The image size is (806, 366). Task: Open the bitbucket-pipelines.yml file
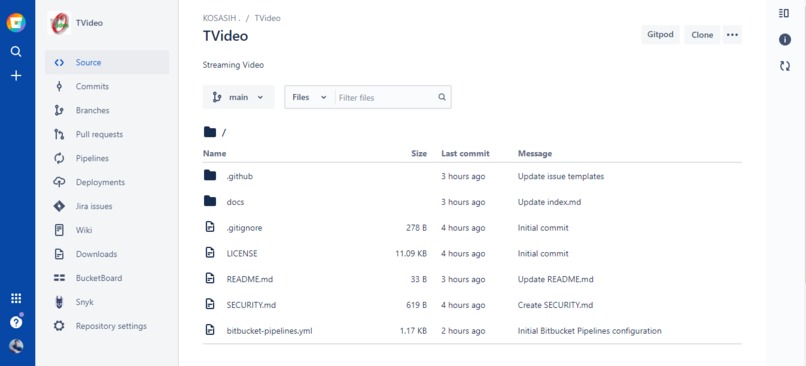tap(269, 331)
